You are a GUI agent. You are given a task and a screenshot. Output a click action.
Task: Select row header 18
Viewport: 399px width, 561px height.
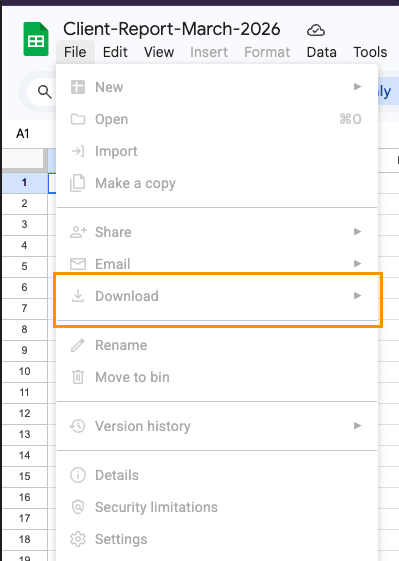point(24,539)
